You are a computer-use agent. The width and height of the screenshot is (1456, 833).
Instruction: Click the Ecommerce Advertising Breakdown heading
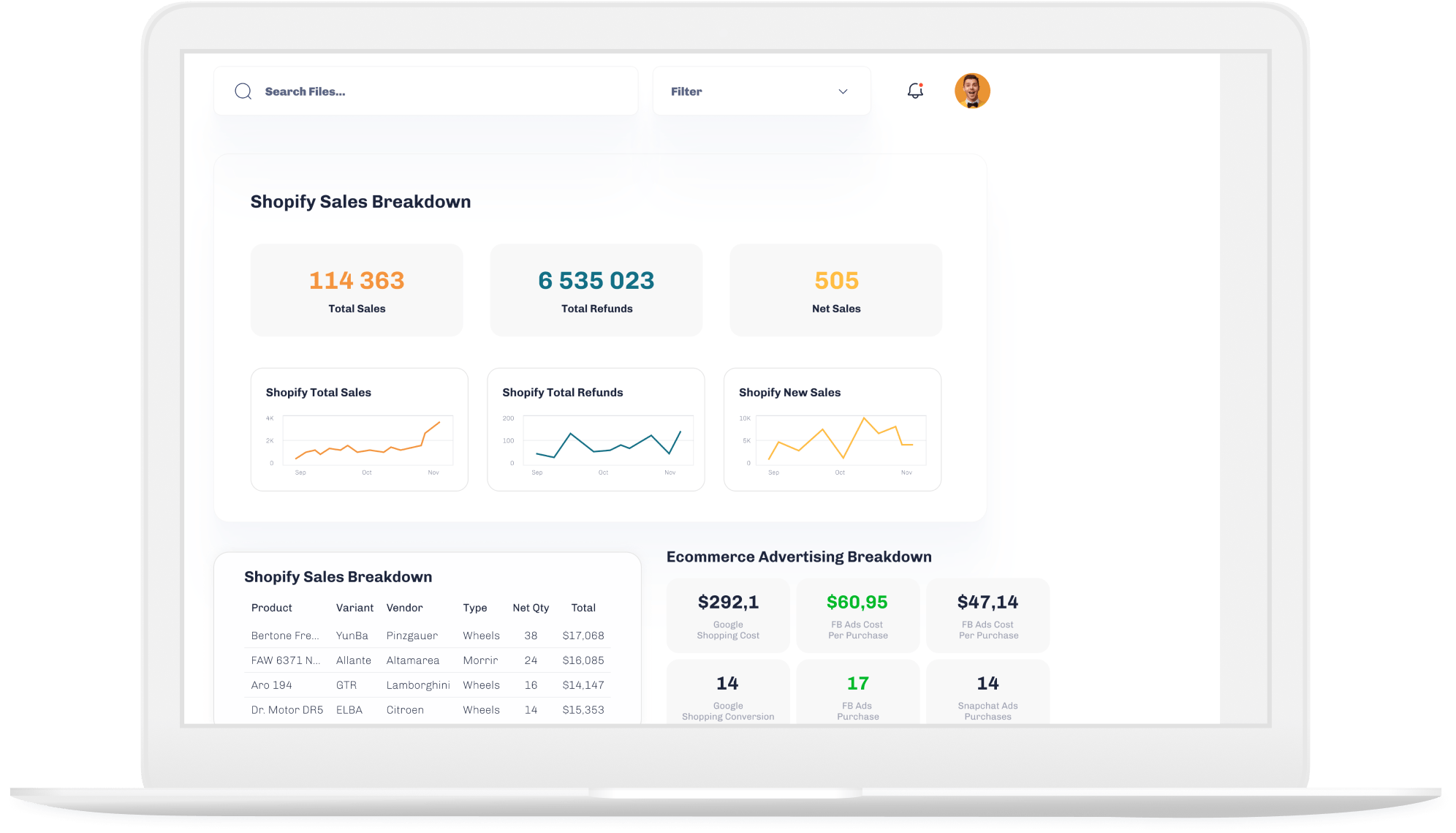[x=799, y=557]
